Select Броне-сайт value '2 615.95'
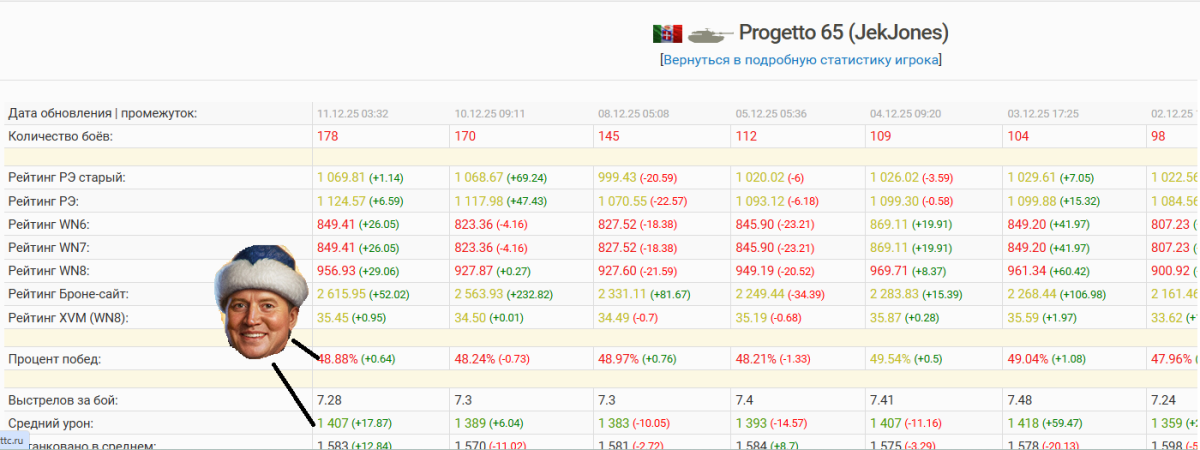 click(341, 294)
